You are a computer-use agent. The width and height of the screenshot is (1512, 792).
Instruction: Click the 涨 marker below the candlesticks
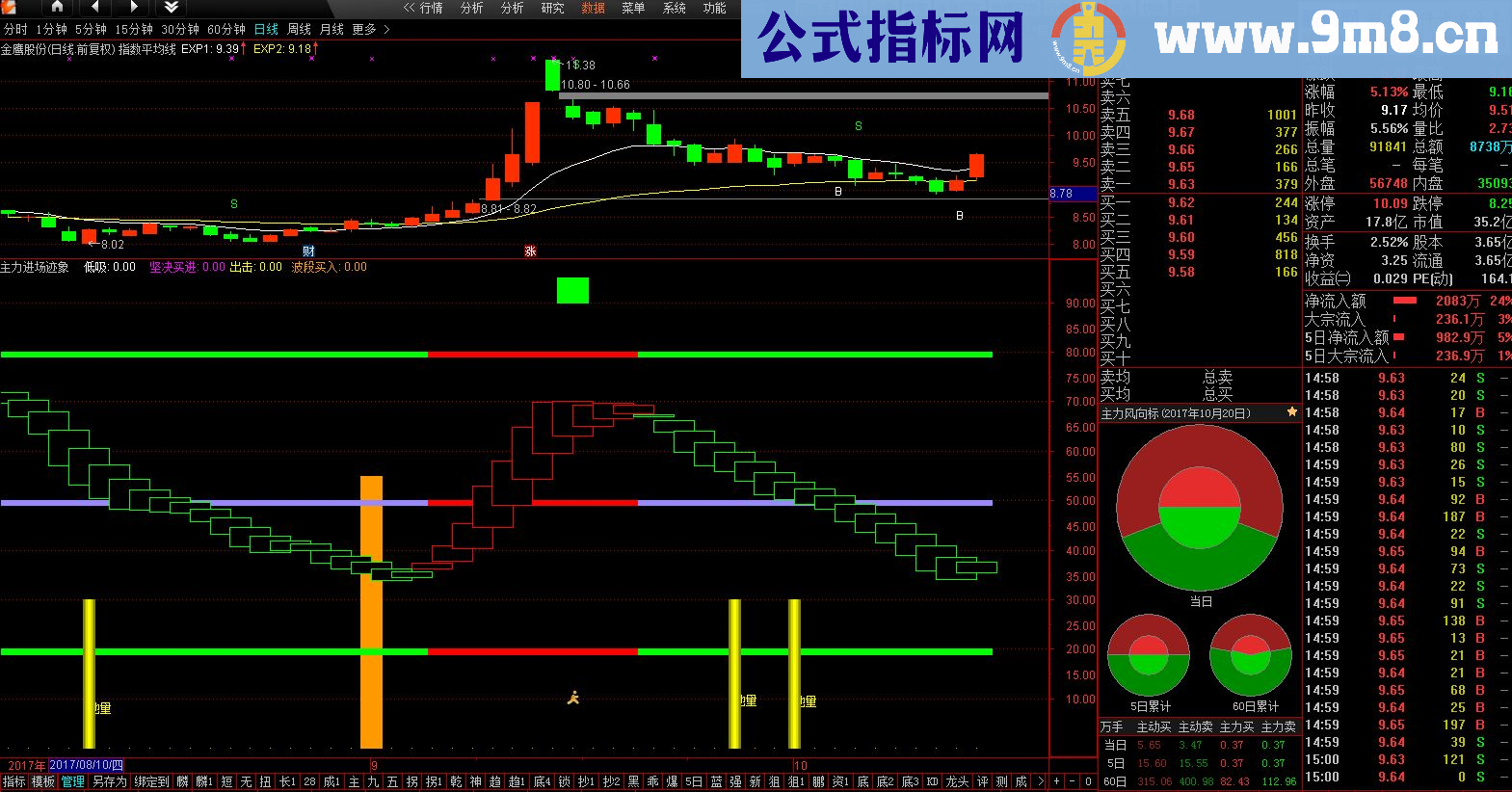click(530, 251)
